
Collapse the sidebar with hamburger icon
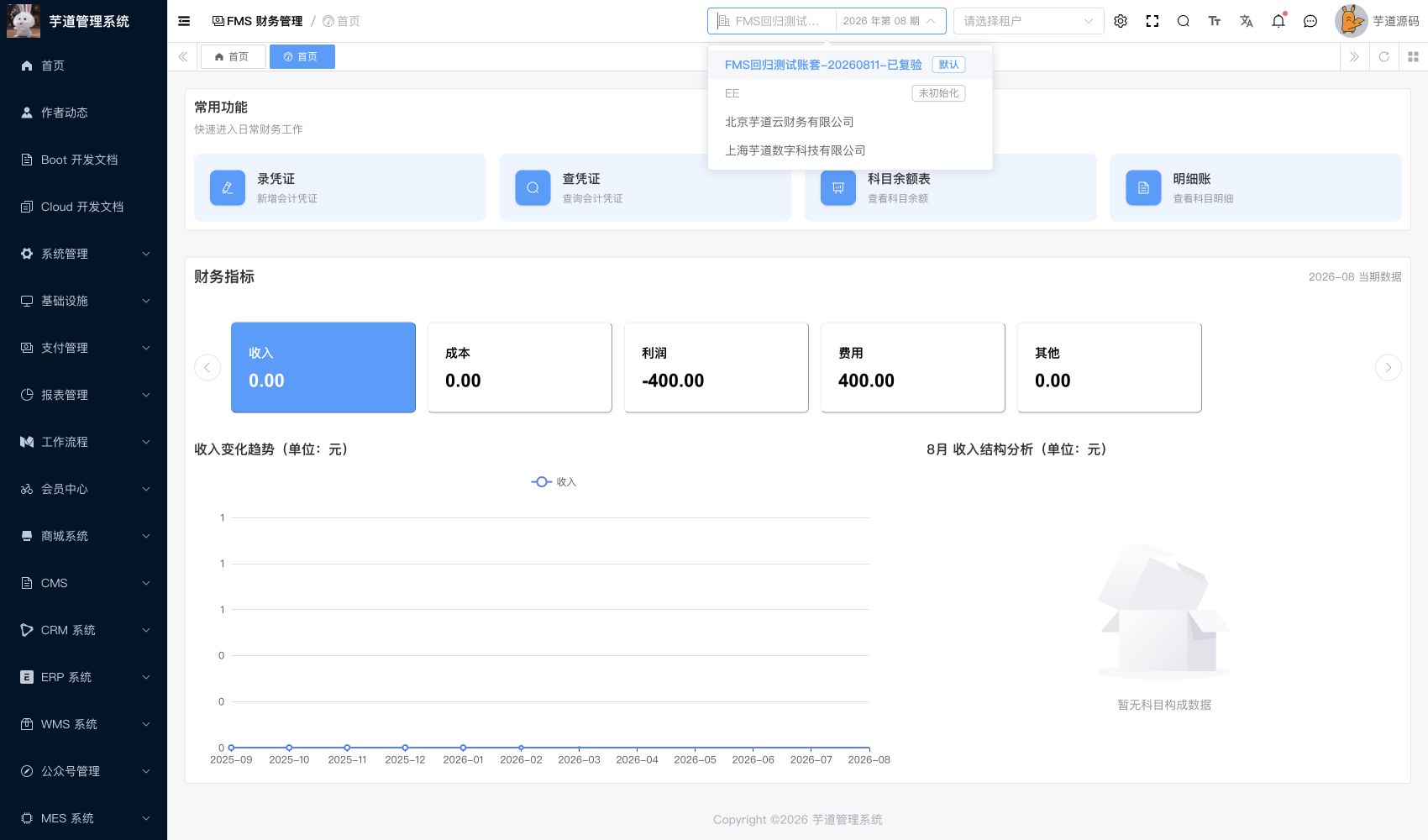point(184,21)
